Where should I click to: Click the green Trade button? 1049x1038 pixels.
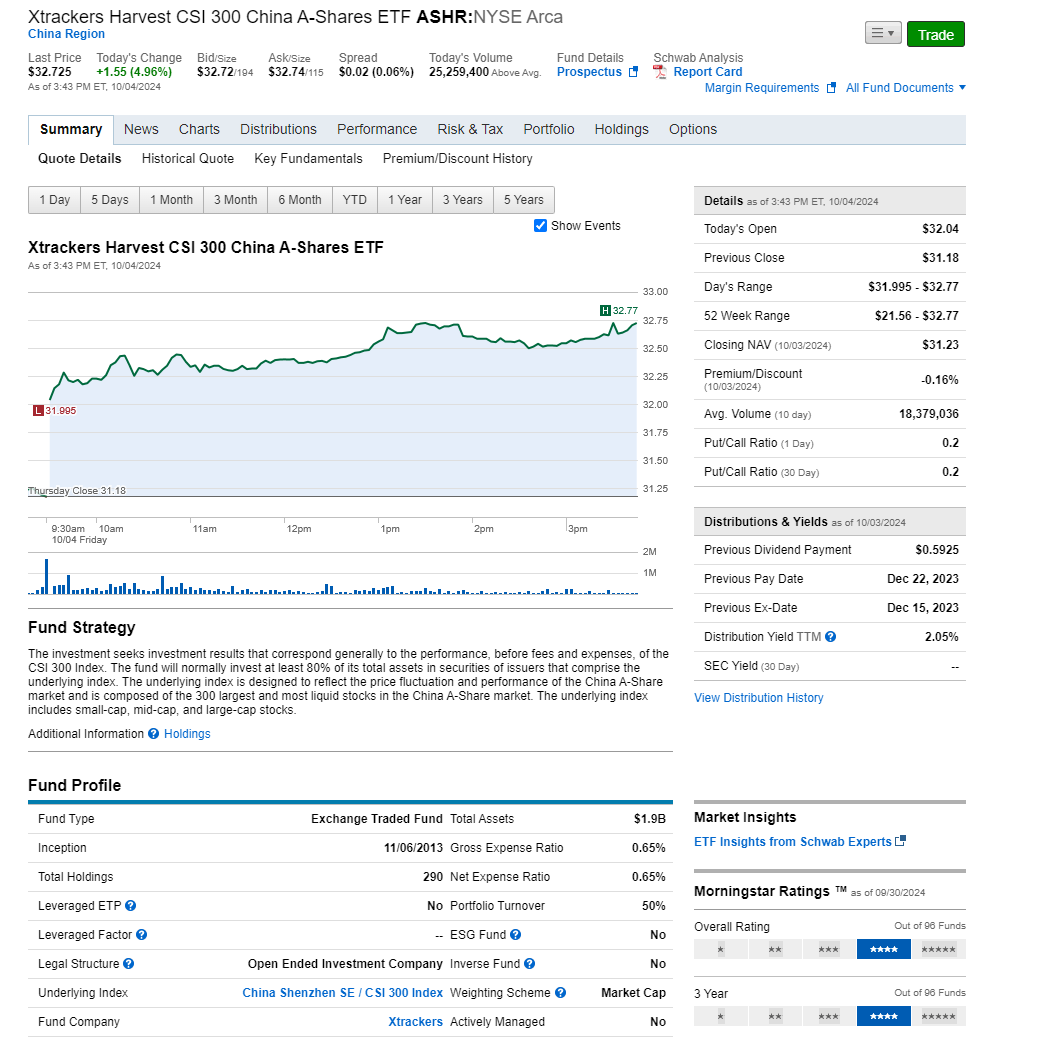(935, 33)
